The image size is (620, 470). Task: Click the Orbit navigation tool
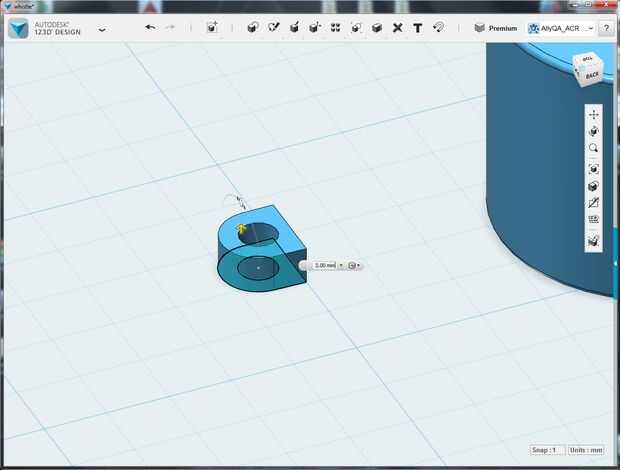(593, 131)
